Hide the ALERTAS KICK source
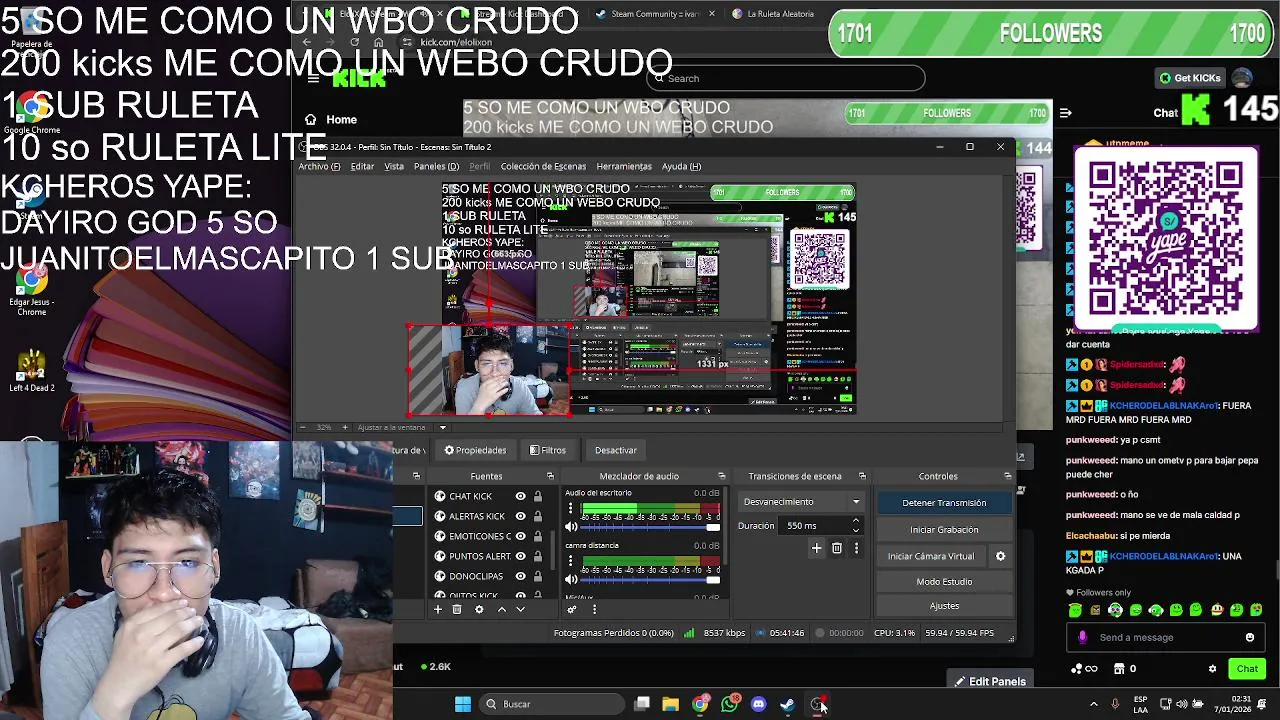 coord(520,516)
